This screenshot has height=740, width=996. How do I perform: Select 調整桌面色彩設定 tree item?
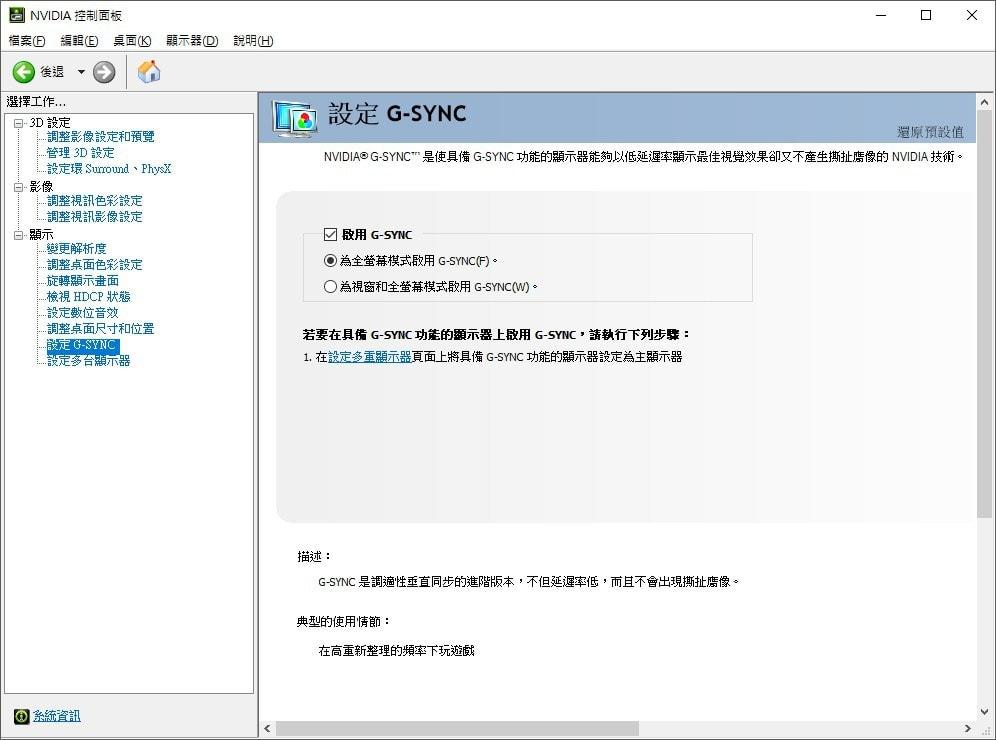[95, 264]
